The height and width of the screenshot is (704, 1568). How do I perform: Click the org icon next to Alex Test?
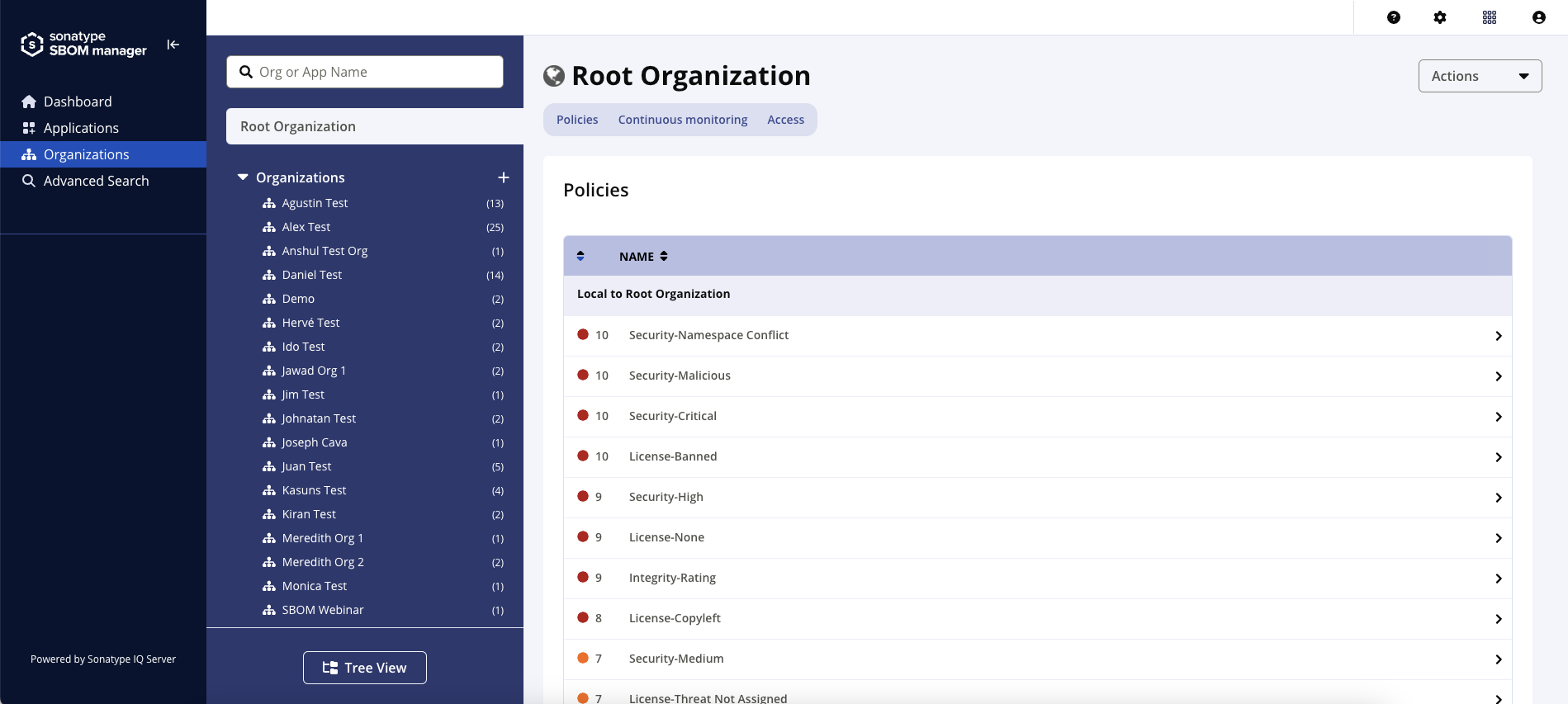[x=269, y=227]
